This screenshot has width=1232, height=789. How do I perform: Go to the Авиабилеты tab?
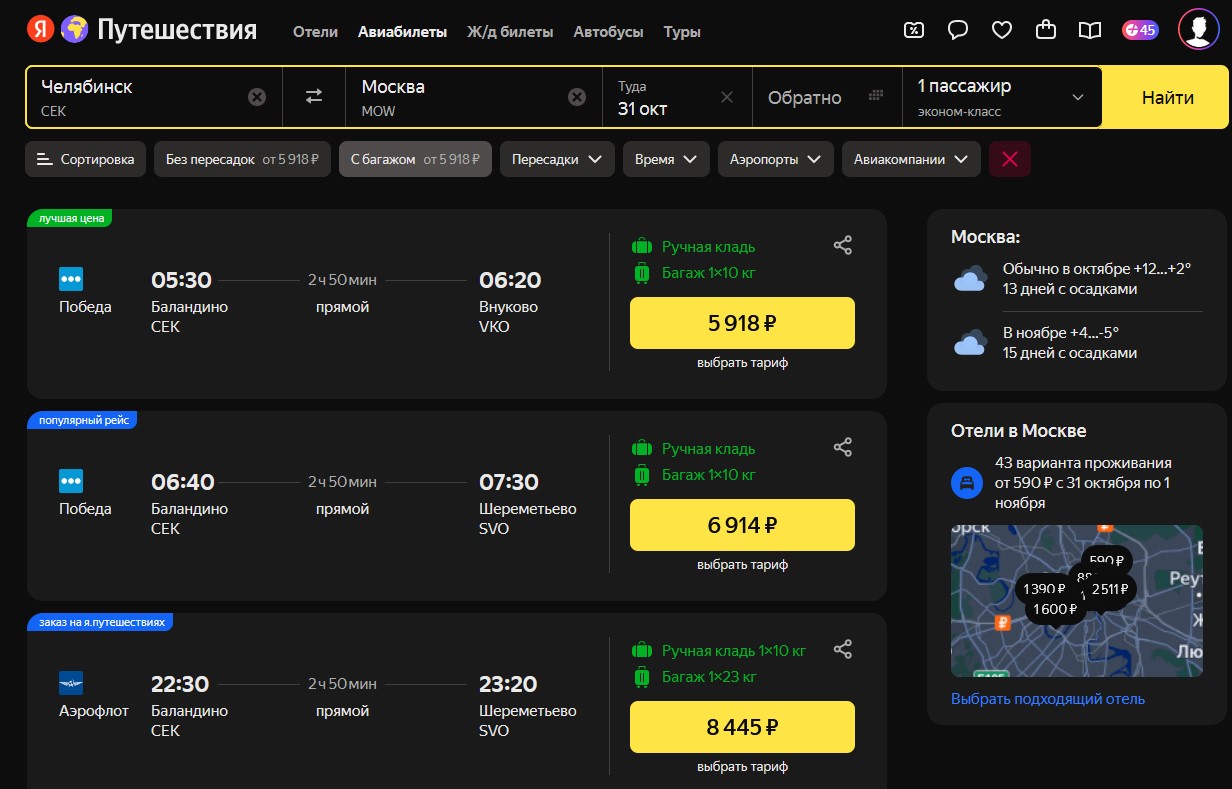pyautogui.click(x=402, y=32)
